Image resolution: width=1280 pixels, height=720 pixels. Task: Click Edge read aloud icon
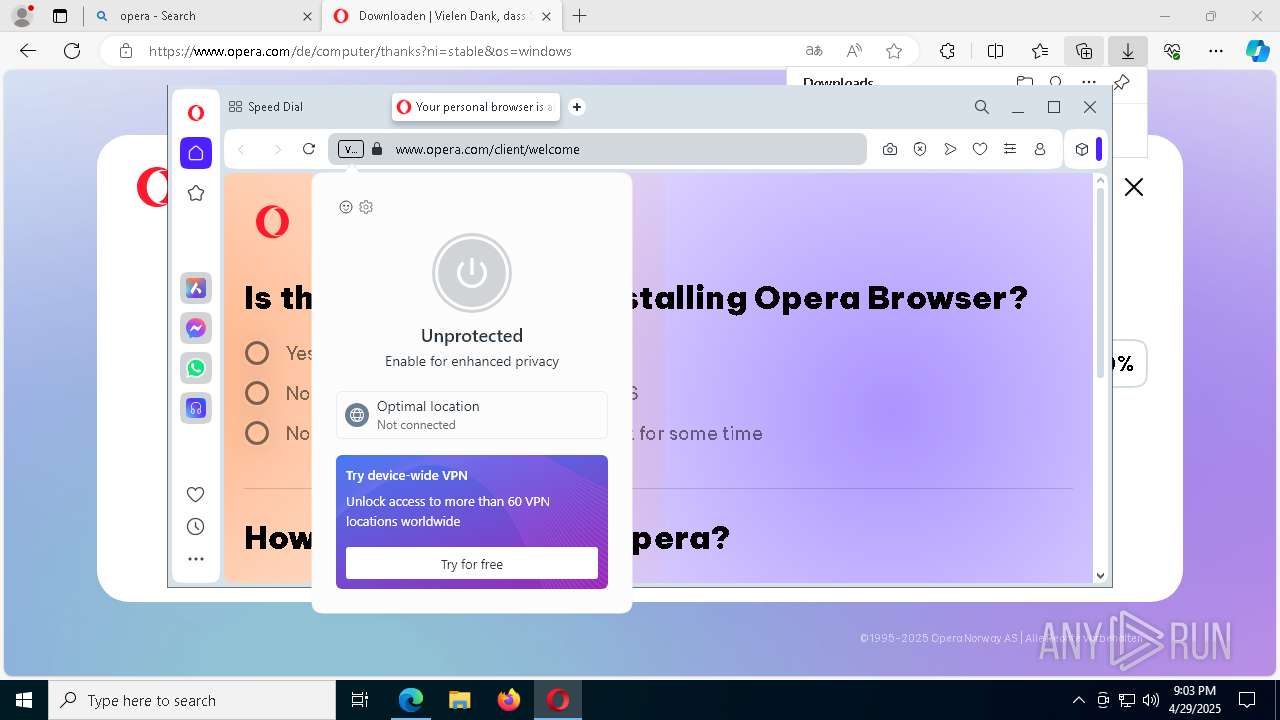[854, 51]
